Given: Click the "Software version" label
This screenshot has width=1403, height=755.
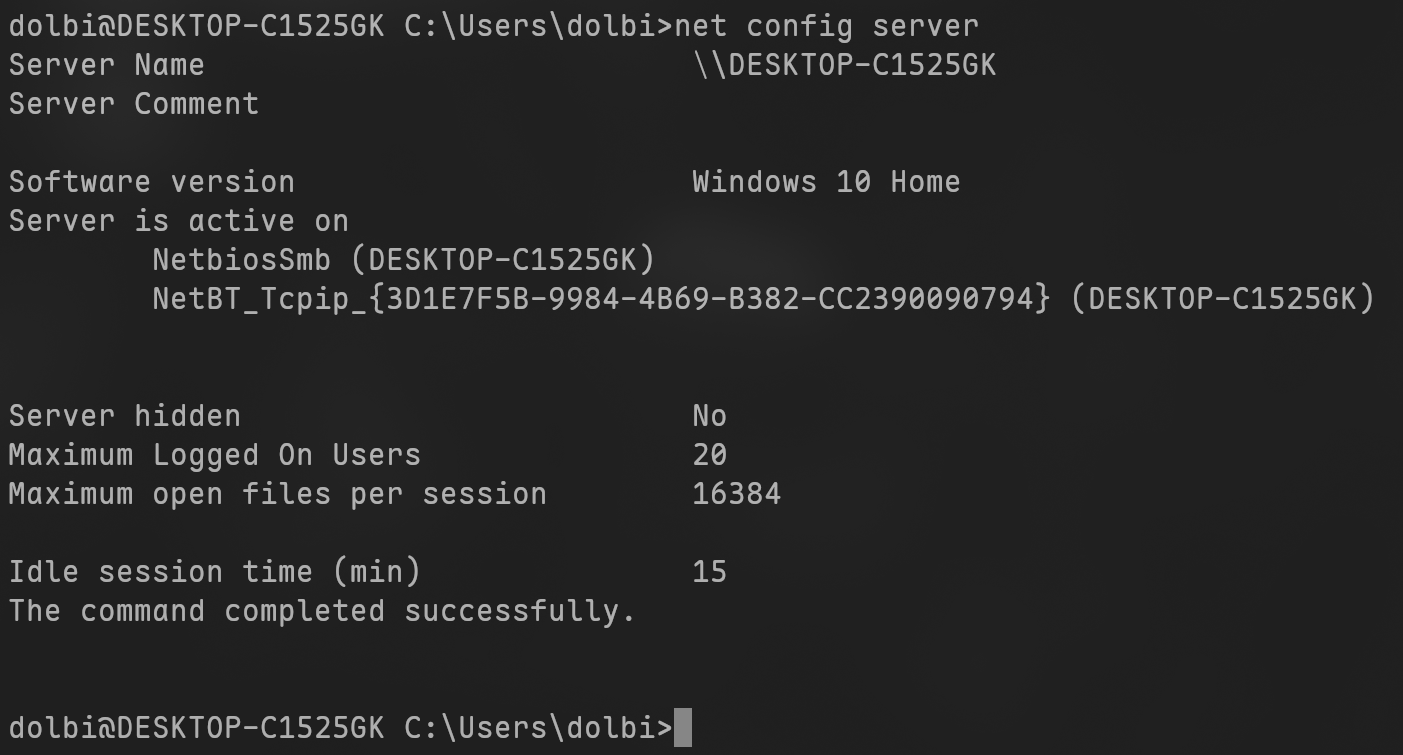Looking at the screenshot, I should [152, 182].
